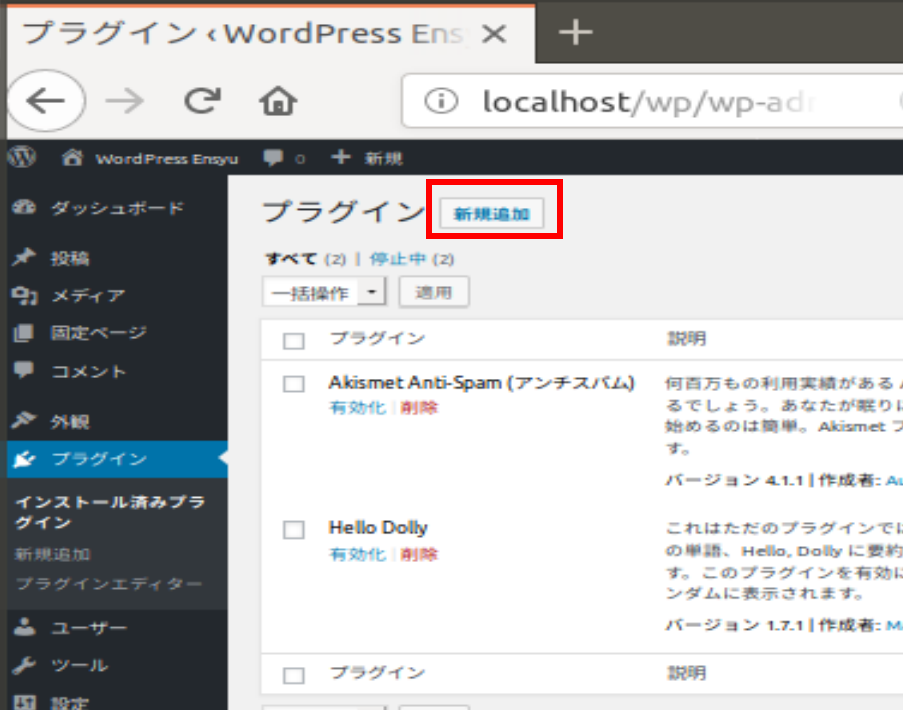The image size is (903, 710).
Task: Open the 新規 plus menu in admin bar
Action: 367,157
